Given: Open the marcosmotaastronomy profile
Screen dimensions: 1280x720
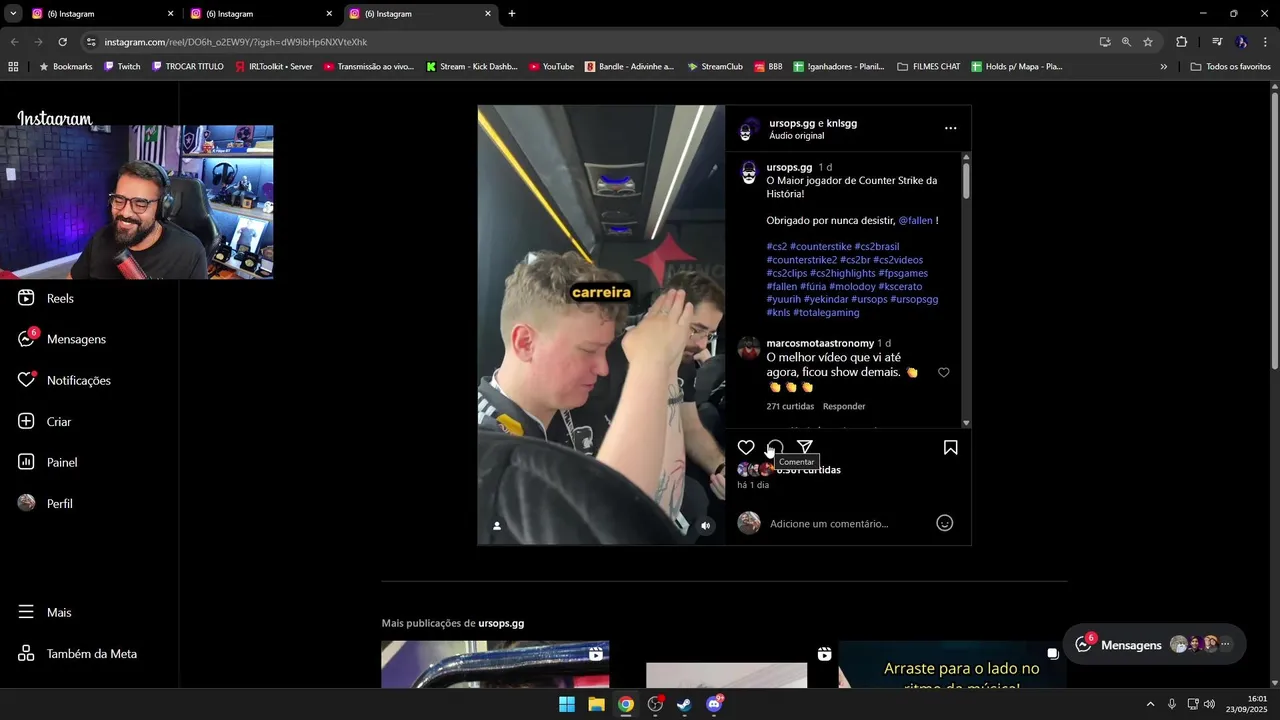Looking at the screenshot, I should click(820, 343).
